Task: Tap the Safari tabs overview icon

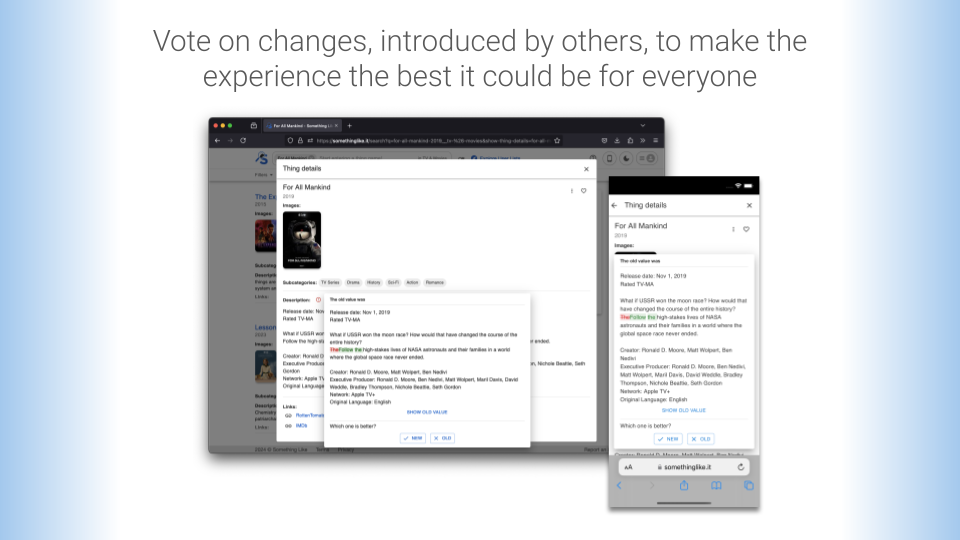Action: [x=749, y=486]
